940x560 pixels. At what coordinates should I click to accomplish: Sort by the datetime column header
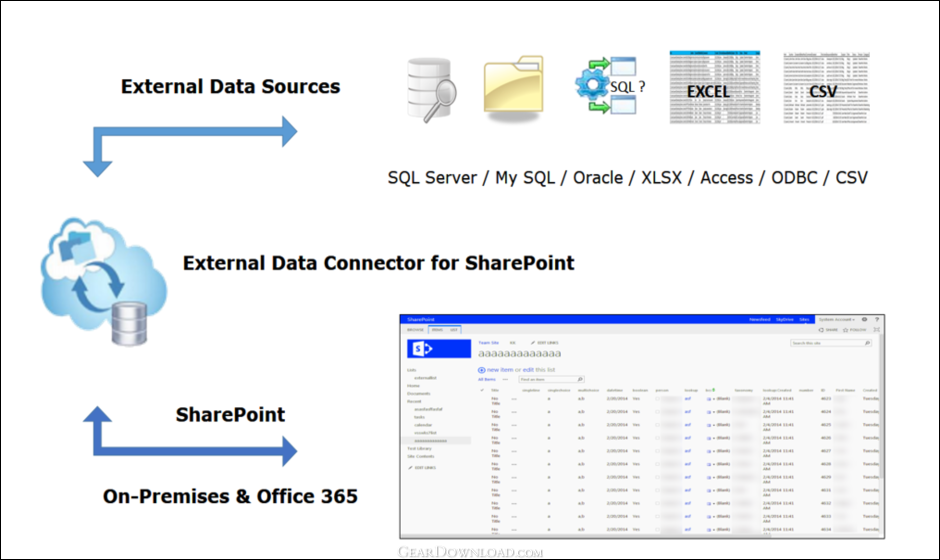(x=615, y=390)
